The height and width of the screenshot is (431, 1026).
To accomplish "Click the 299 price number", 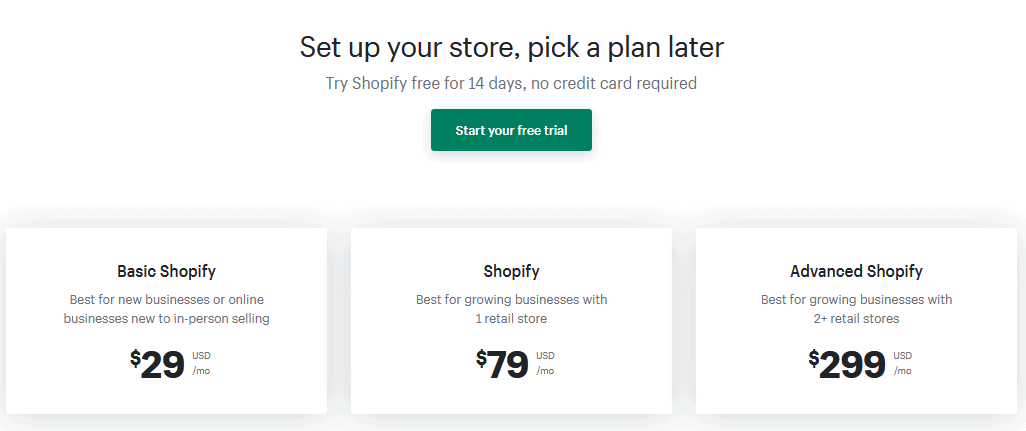I will point(853,366).
